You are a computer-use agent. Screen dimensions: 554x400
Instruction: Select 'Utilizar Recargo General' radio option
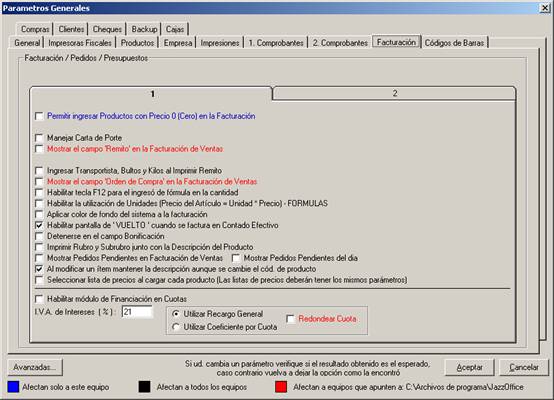pyautogui.click(x=176, y=314)
